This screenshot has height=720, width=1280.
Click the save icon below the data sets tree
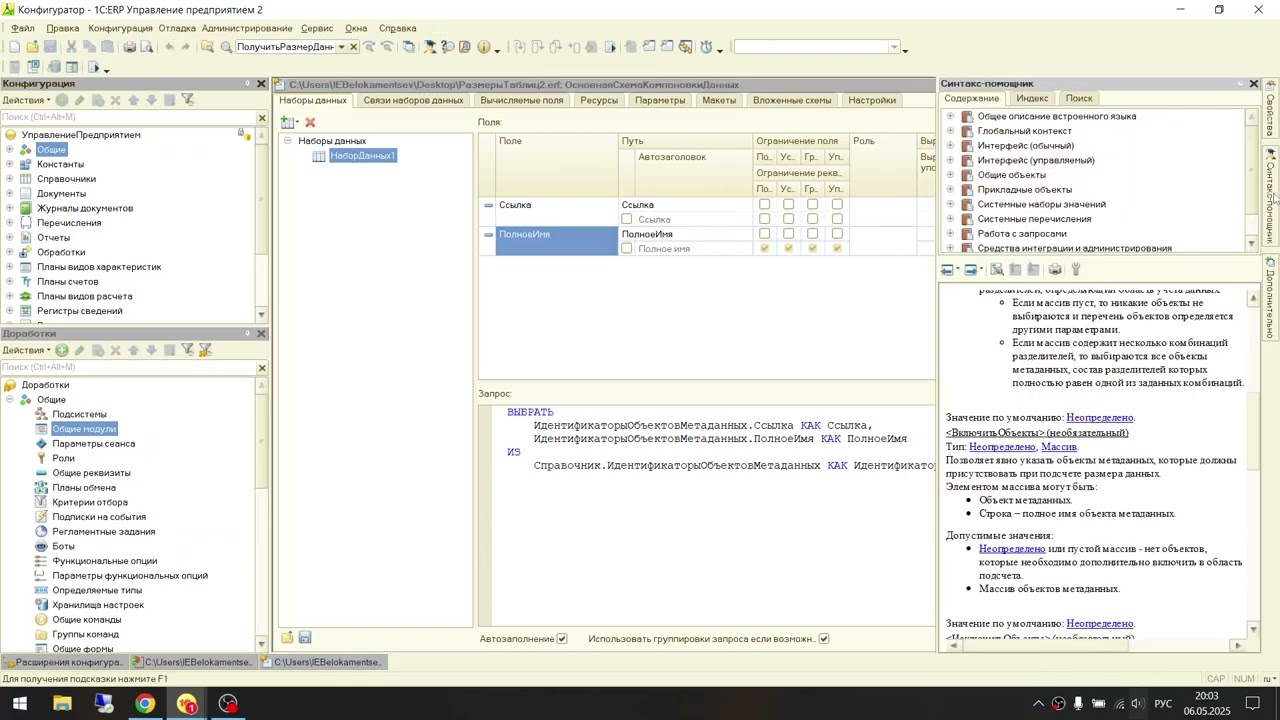tap(305, 638)
